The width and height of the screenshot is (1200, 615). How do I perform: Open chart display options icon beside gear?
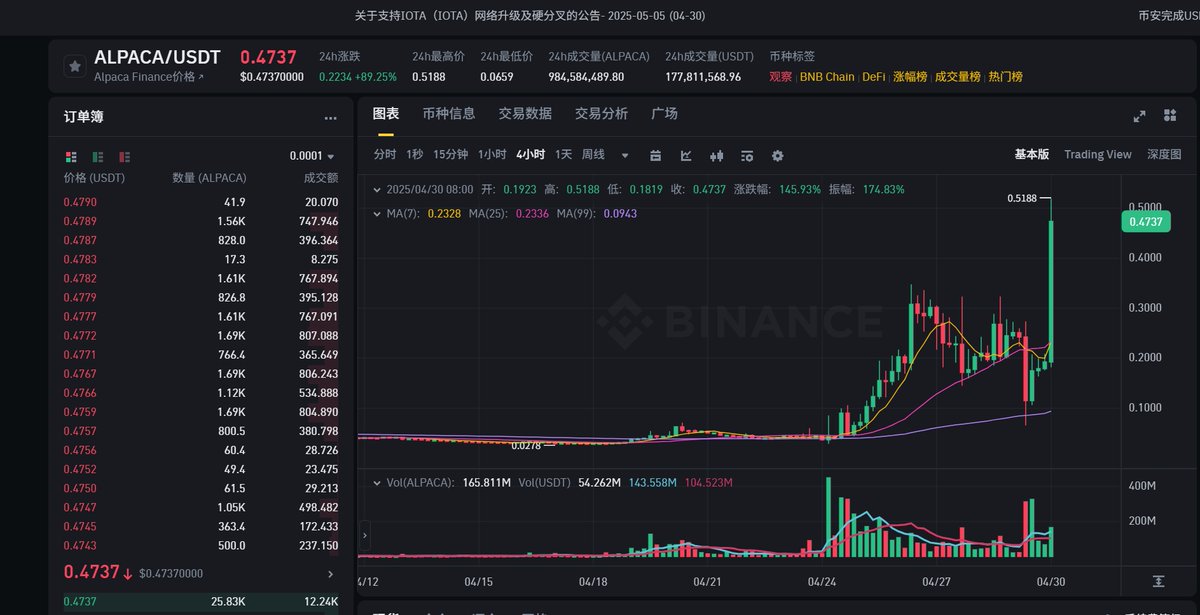747,155
